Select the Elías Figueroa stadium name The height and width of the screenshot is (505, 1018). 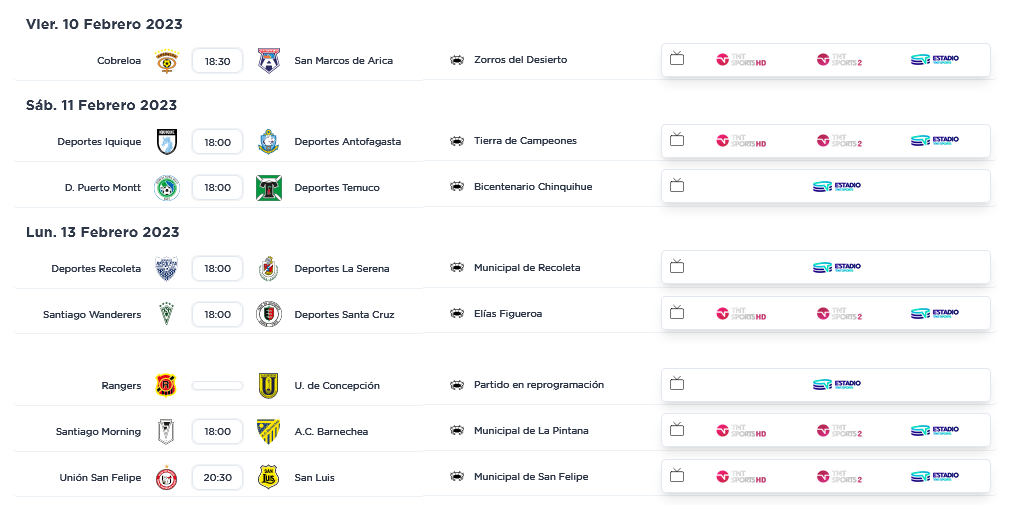click(508, 314)
